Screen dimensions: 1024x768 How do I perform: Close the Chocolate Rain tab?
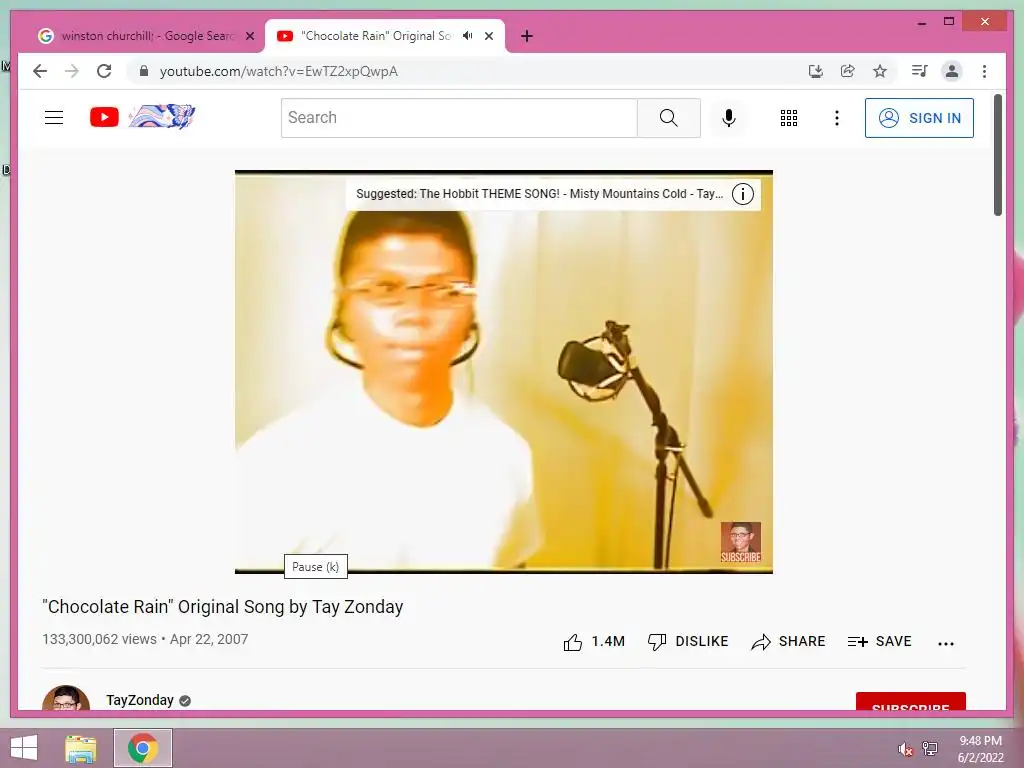pyautogui.click(x=488, y=36)
